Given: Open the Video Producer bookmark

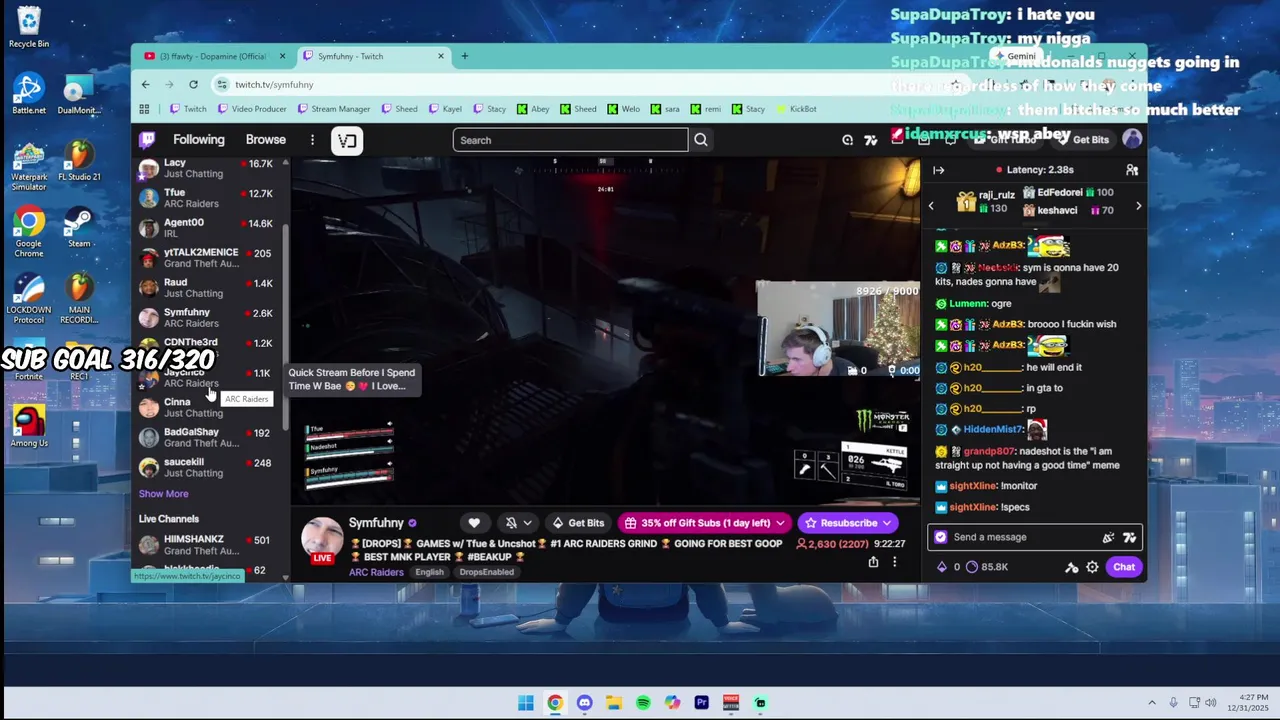Looking at the screenshot, I should click(252, 109).
